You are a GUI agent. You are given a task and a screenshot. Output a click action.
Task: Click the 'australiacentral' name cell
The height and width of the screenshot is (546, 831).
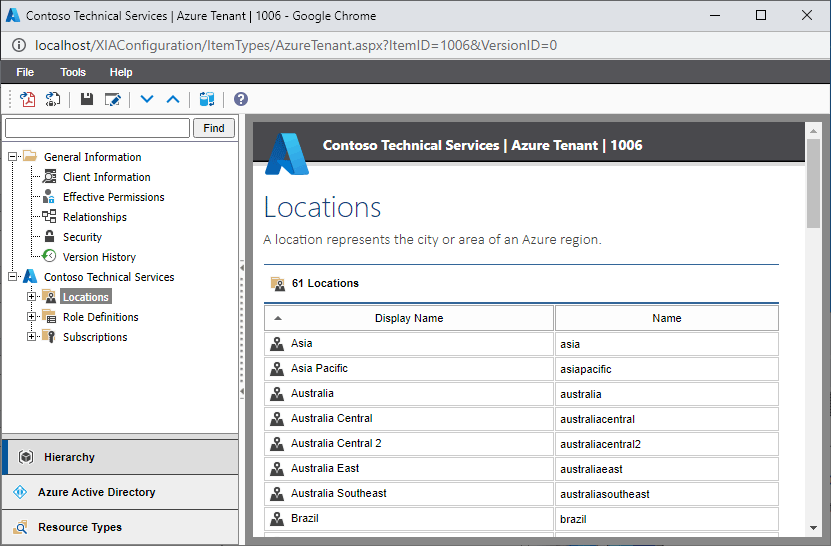(x=667, y=419)
